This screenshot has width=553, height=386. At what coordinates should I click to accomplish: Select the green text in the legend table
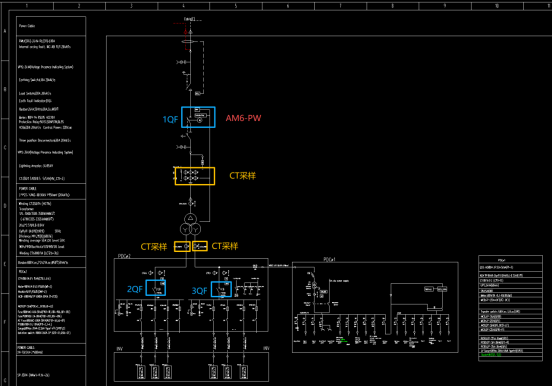[491, 355]
